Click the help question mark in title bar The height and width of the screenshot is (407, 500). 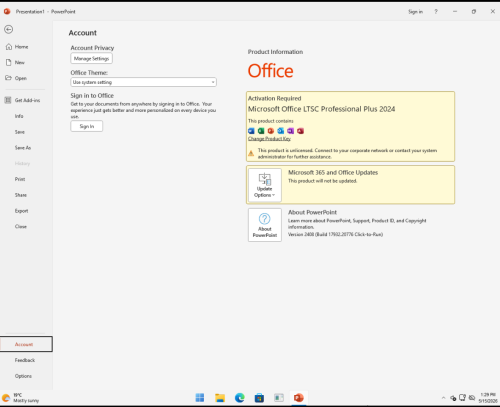[436, 12]
